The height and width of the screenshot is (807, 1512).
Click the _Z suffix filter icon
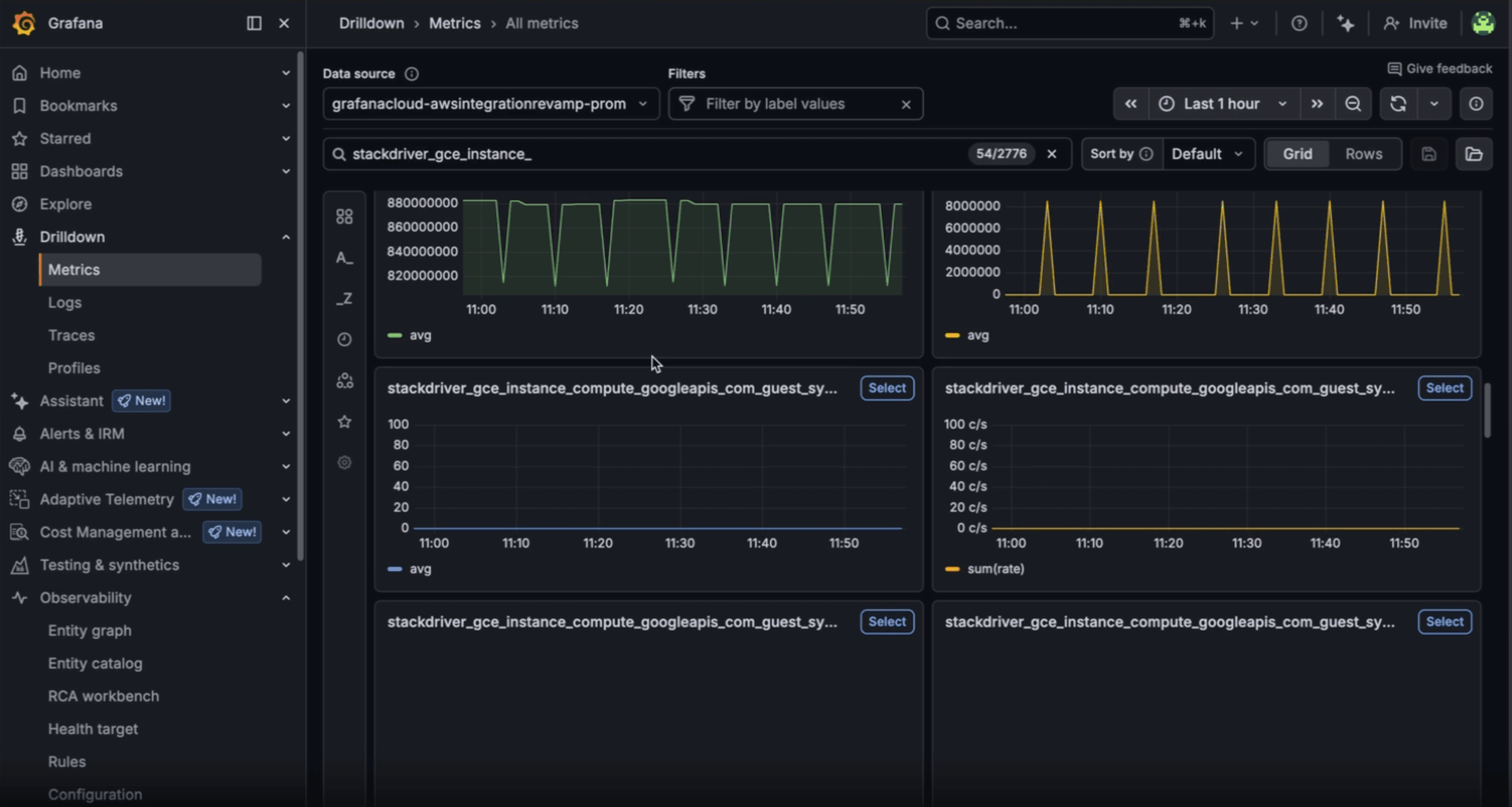tap(344, 299)
